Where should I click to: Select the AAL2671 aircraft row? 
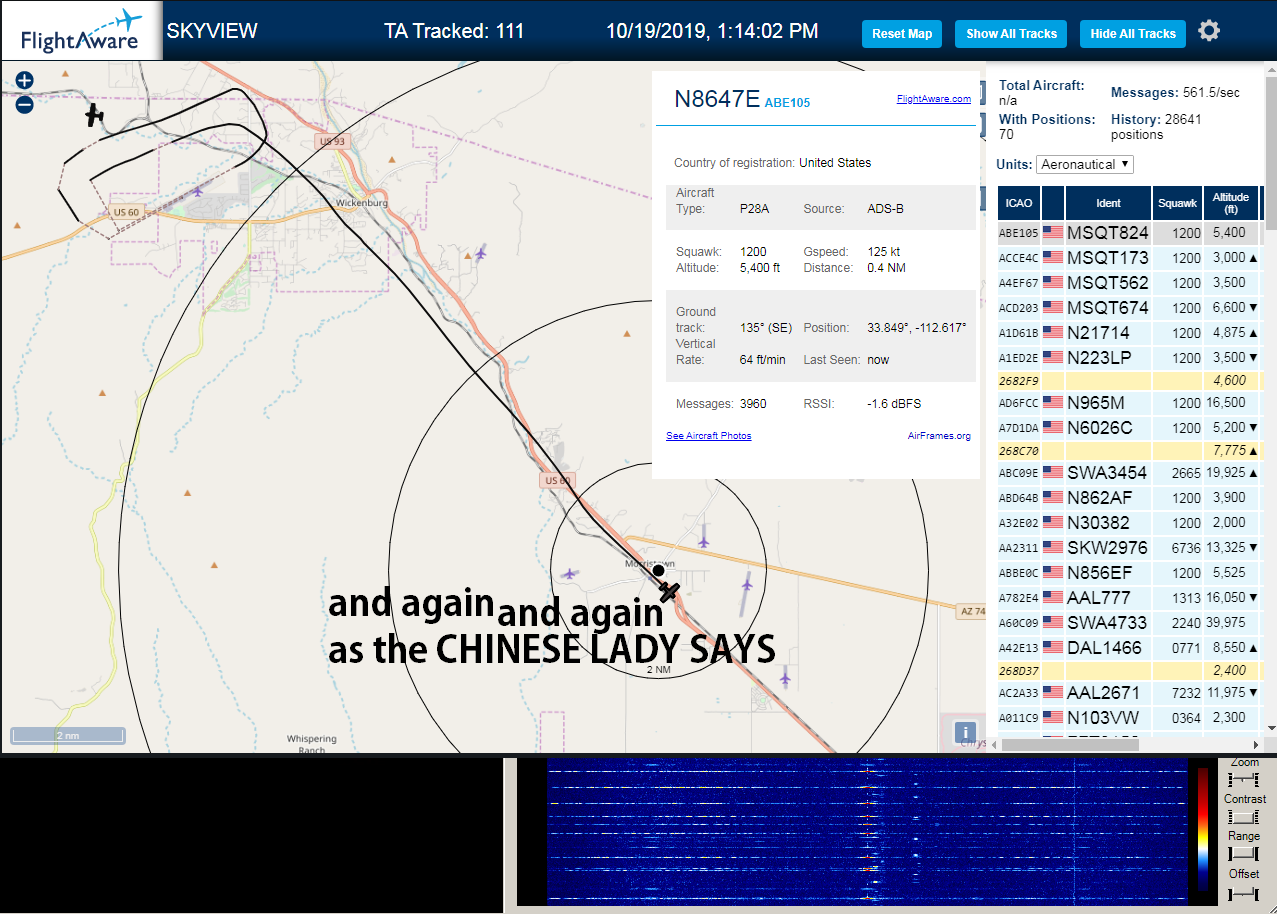[x=1129, y=693]
